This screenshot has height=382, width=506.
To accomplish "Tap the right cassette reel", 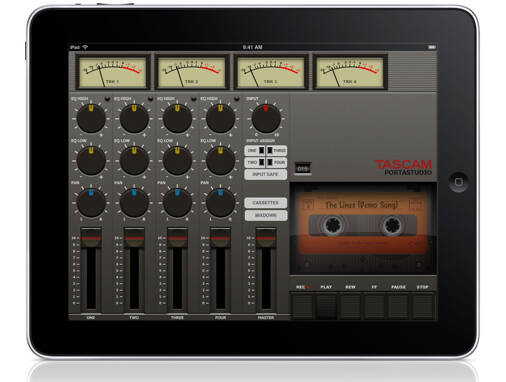I will [392, 225].
